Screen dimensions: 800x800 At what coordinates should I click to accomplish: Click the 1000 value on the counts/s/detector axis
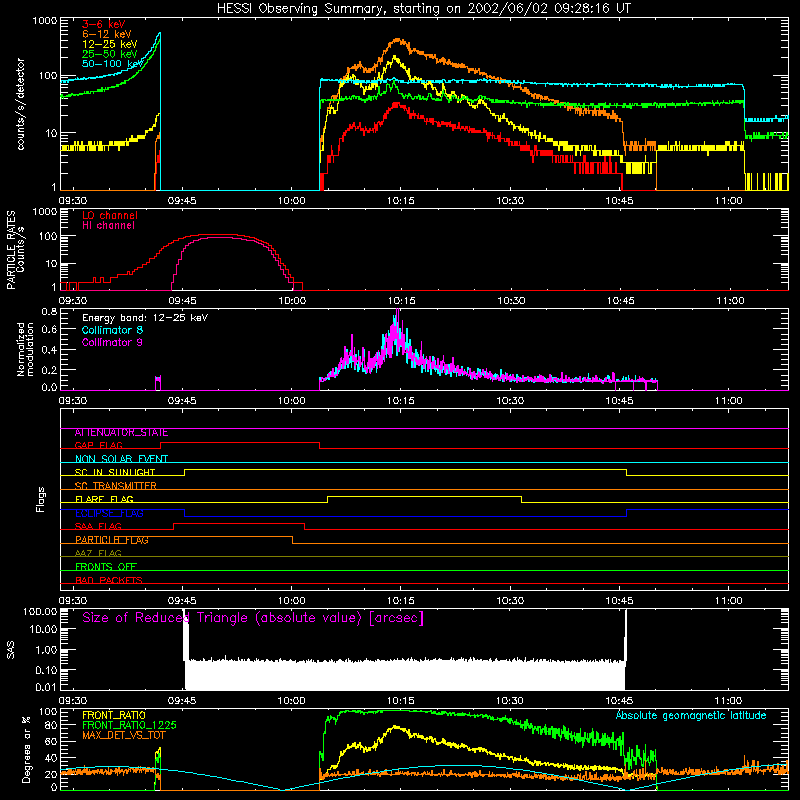point(45,21)
